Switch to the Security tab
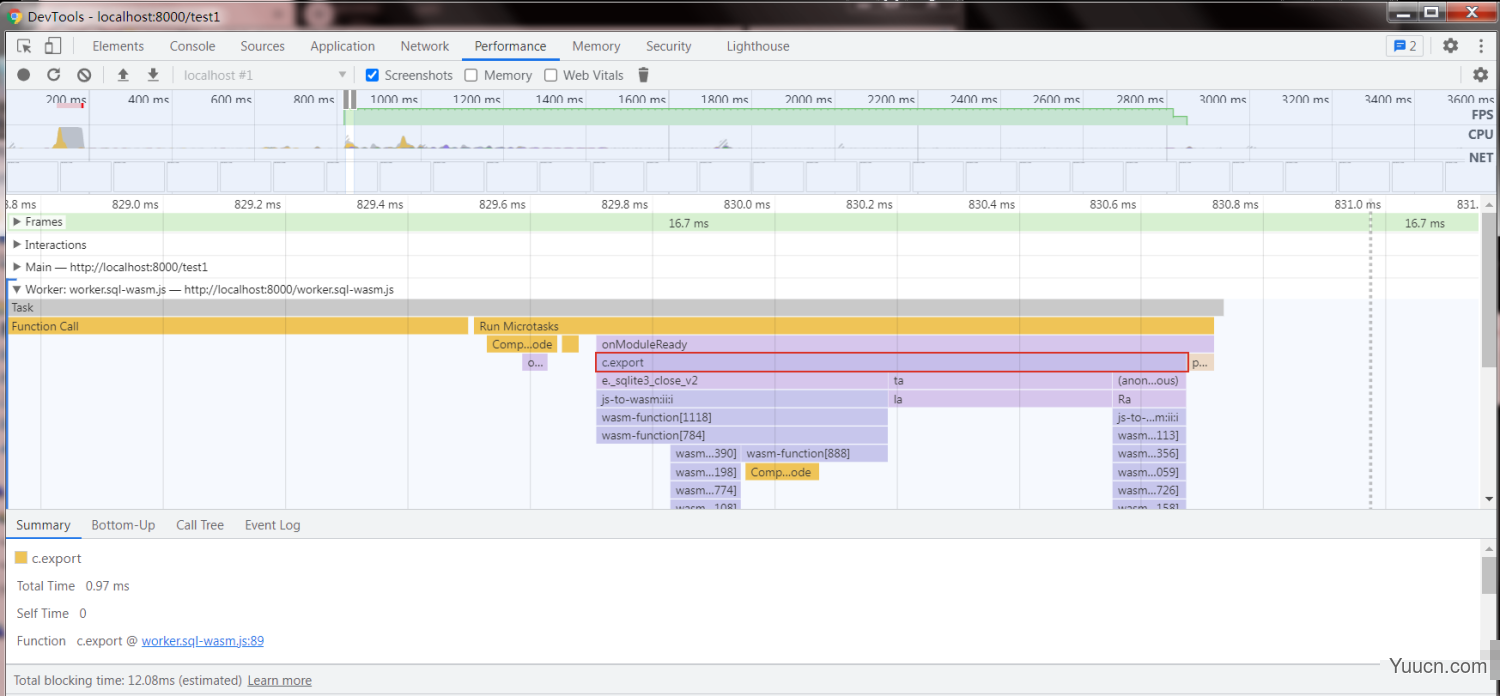Image resolution: width=1500 pixels, height=696 pixels. coord(668,46)
